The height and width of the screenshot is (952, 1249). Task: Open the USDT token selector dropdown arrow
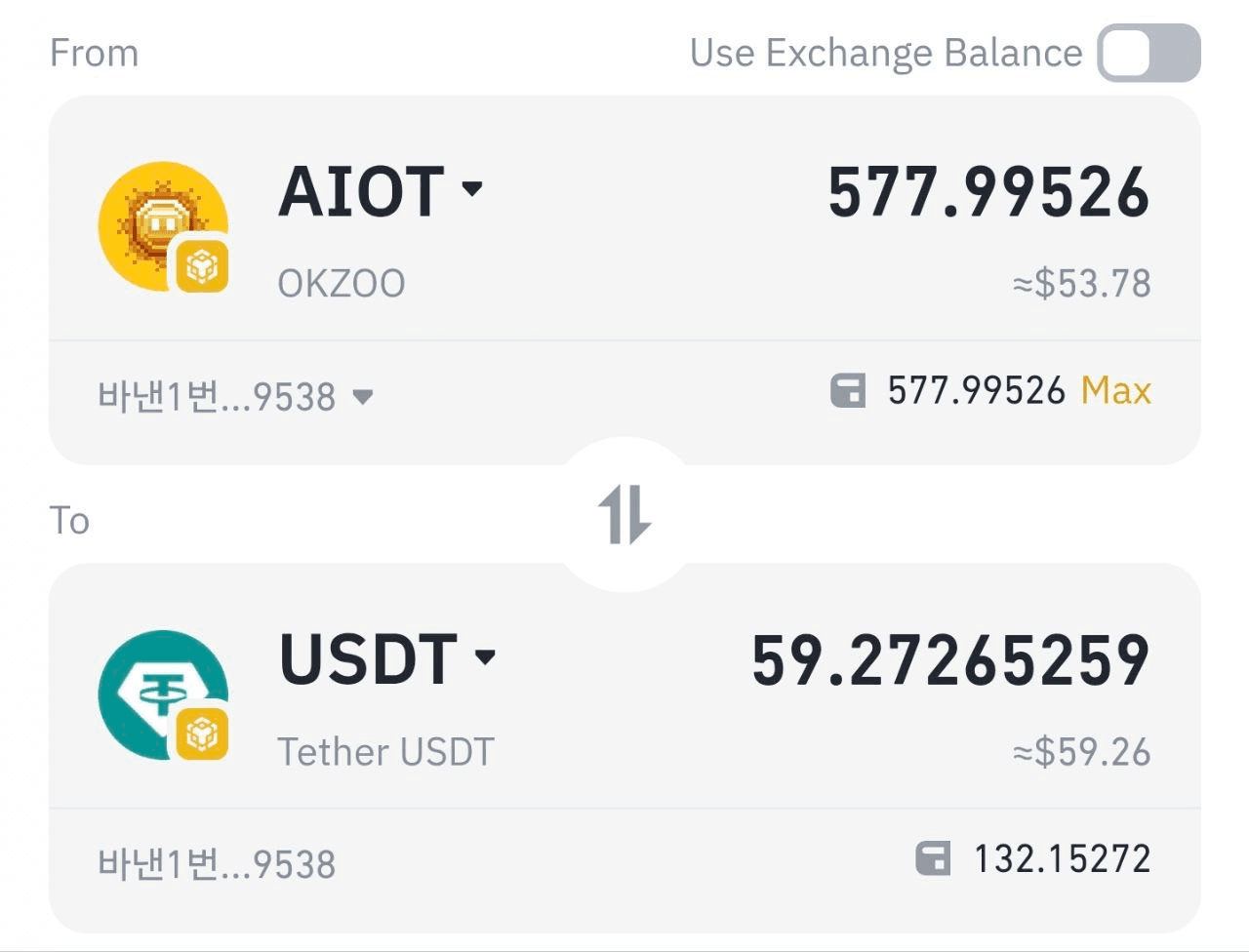[x=485, y=656]
